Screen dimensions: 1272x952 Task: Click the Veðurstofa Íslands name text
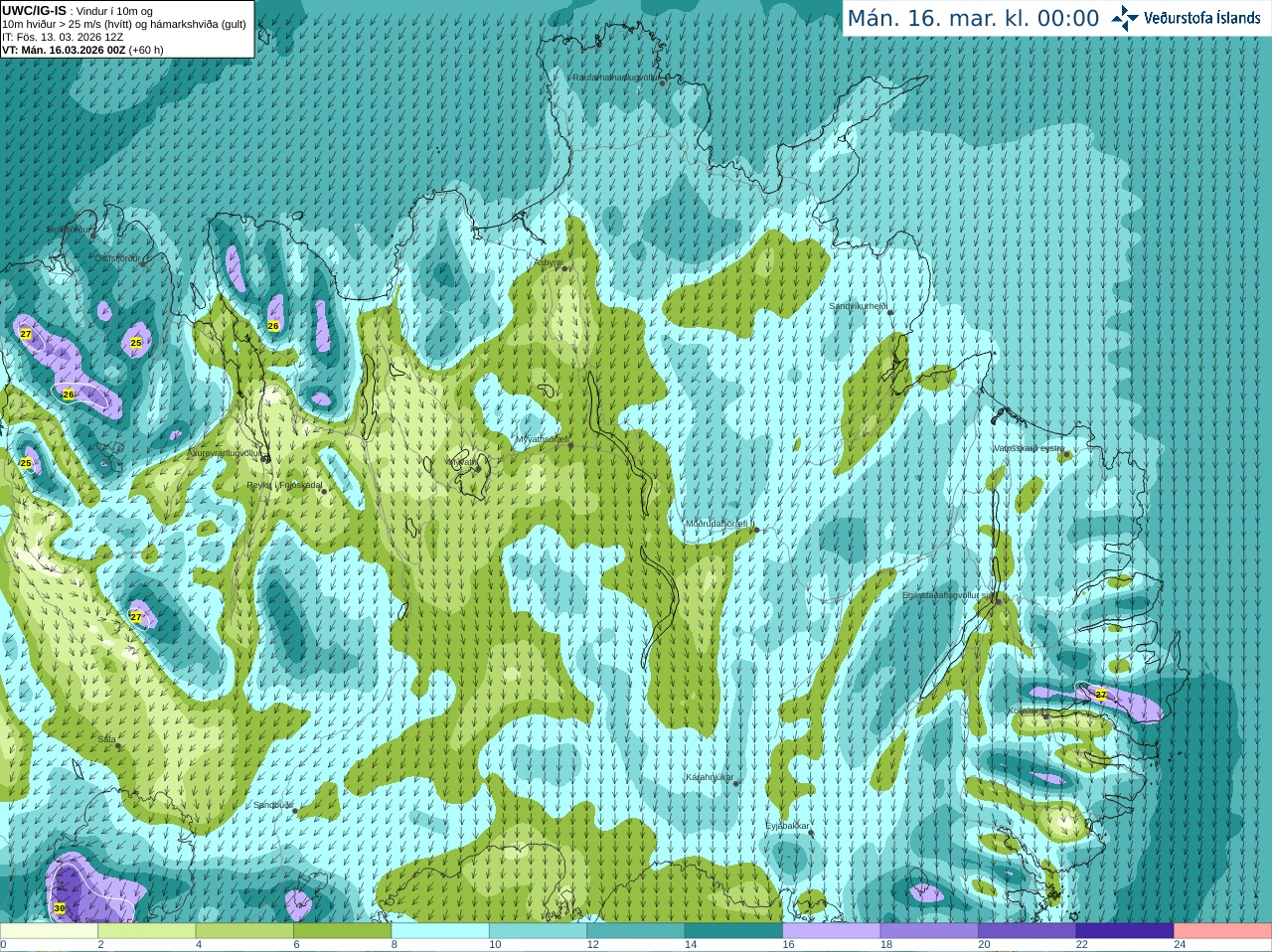(x=1202, y=18)
